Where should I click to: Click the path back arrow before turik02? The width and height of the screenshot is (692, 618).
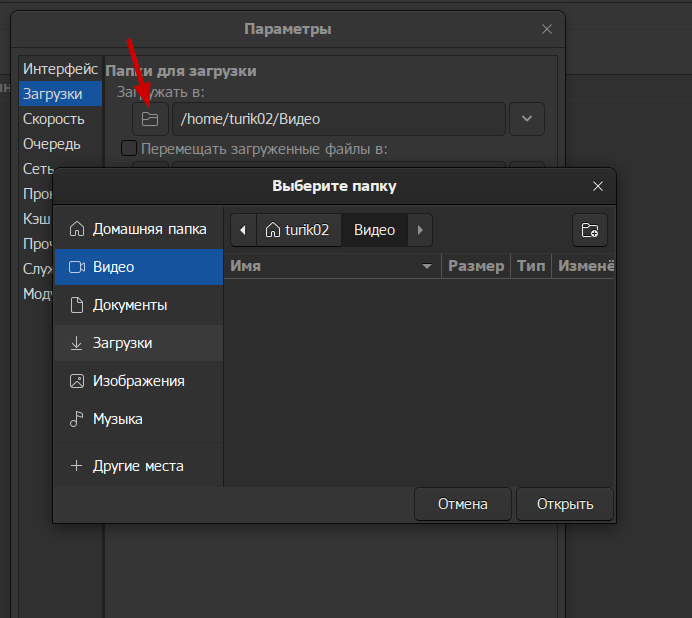243,230
